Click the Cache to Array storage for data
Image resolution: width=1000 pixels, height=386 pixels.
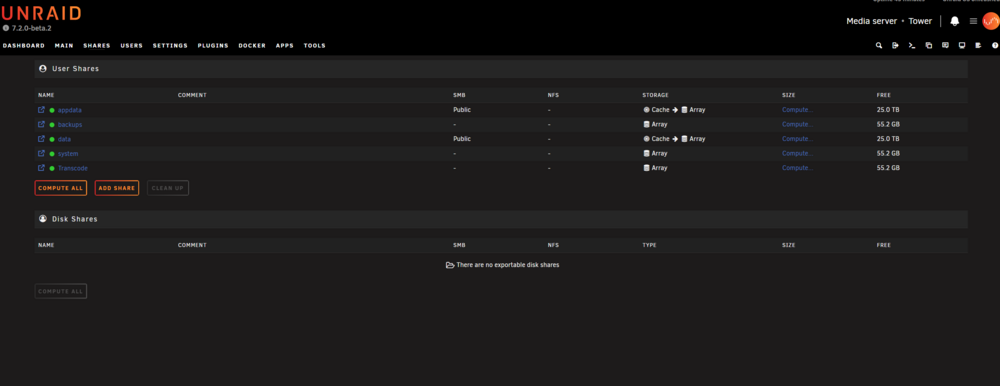(674, 139)
